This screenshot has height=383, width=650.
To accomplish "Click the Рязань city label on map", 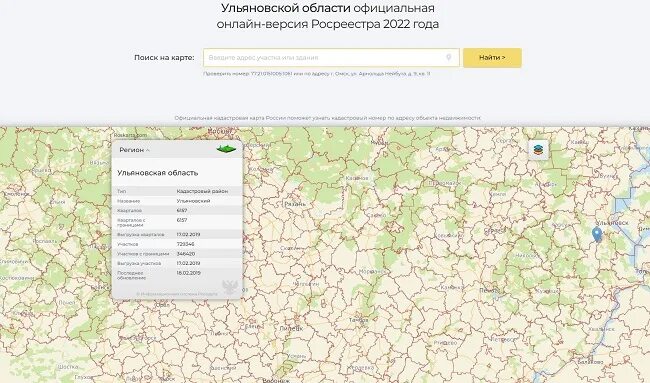I will coord(295,204).
